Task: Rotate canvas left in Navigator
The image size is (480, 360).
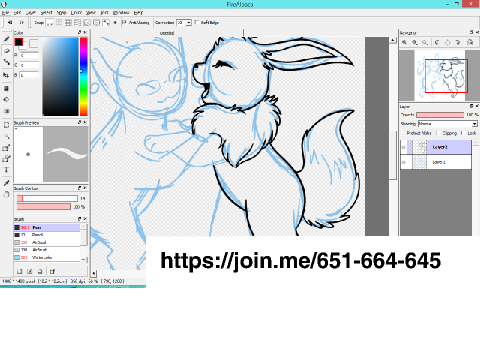Action: click(437, 42)
